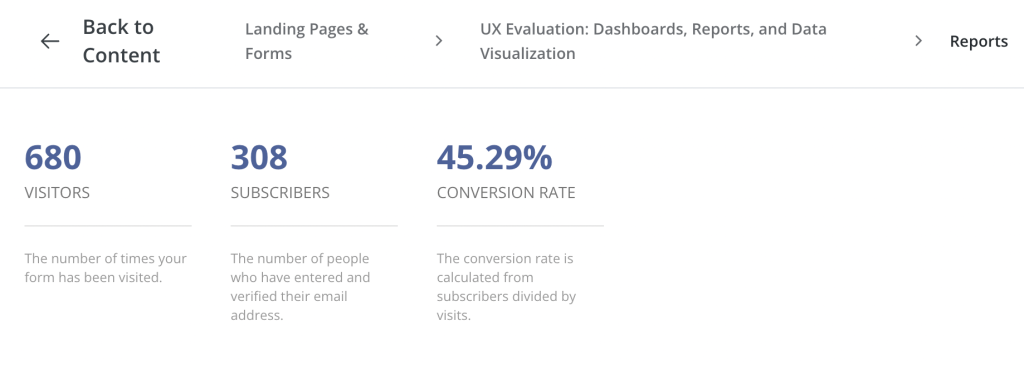Image resolution: width=1024 pixels, height=365 pixels.
Task: Click the divider line under CONVERSION RATE
Action: tap(520, 226)
